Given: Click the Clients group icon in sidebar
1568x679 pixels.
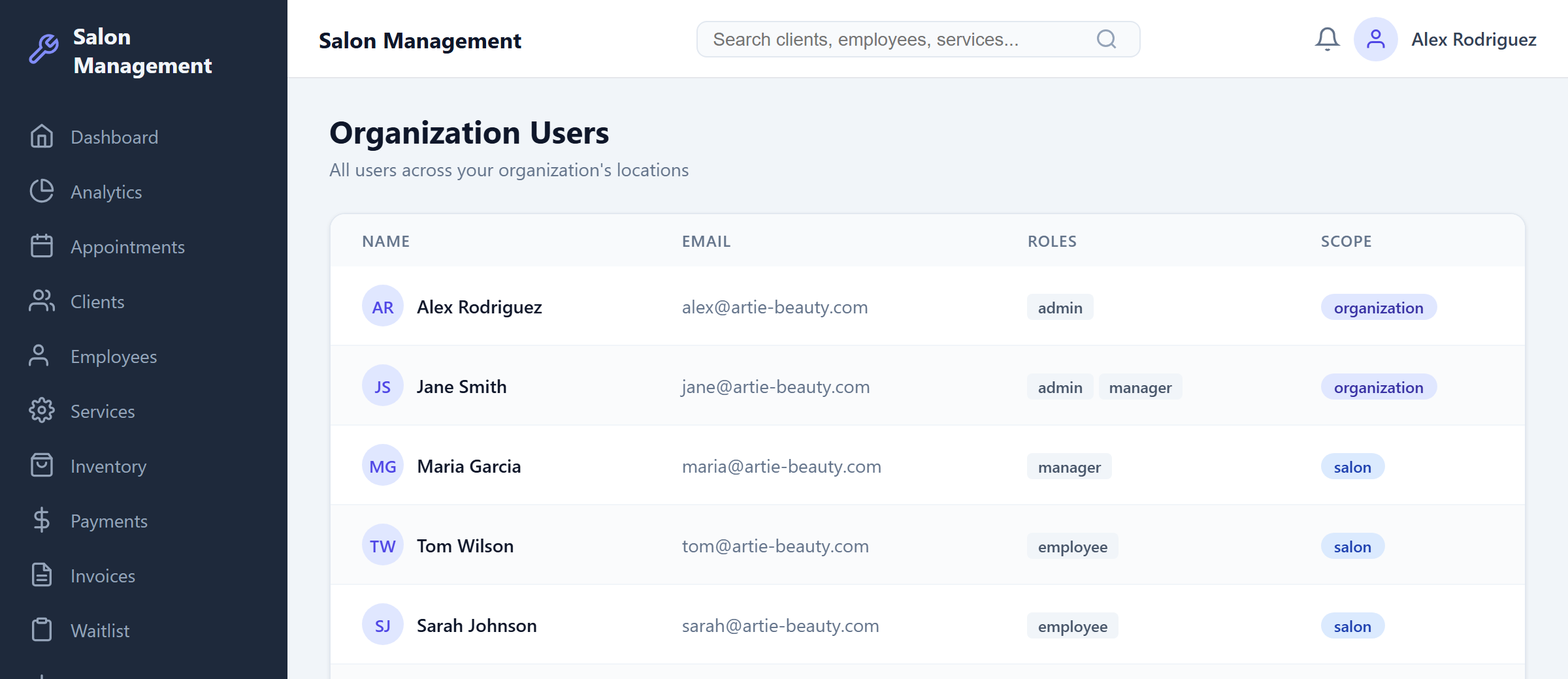Looking at the screenshot, I should (41, 301).
